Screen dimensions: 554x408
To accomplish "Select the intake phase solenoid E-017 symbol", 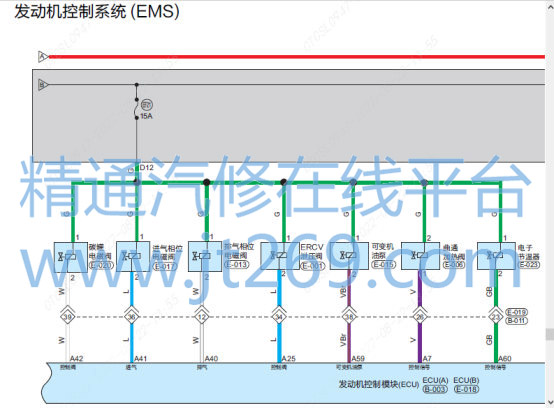I will point(133,256).
